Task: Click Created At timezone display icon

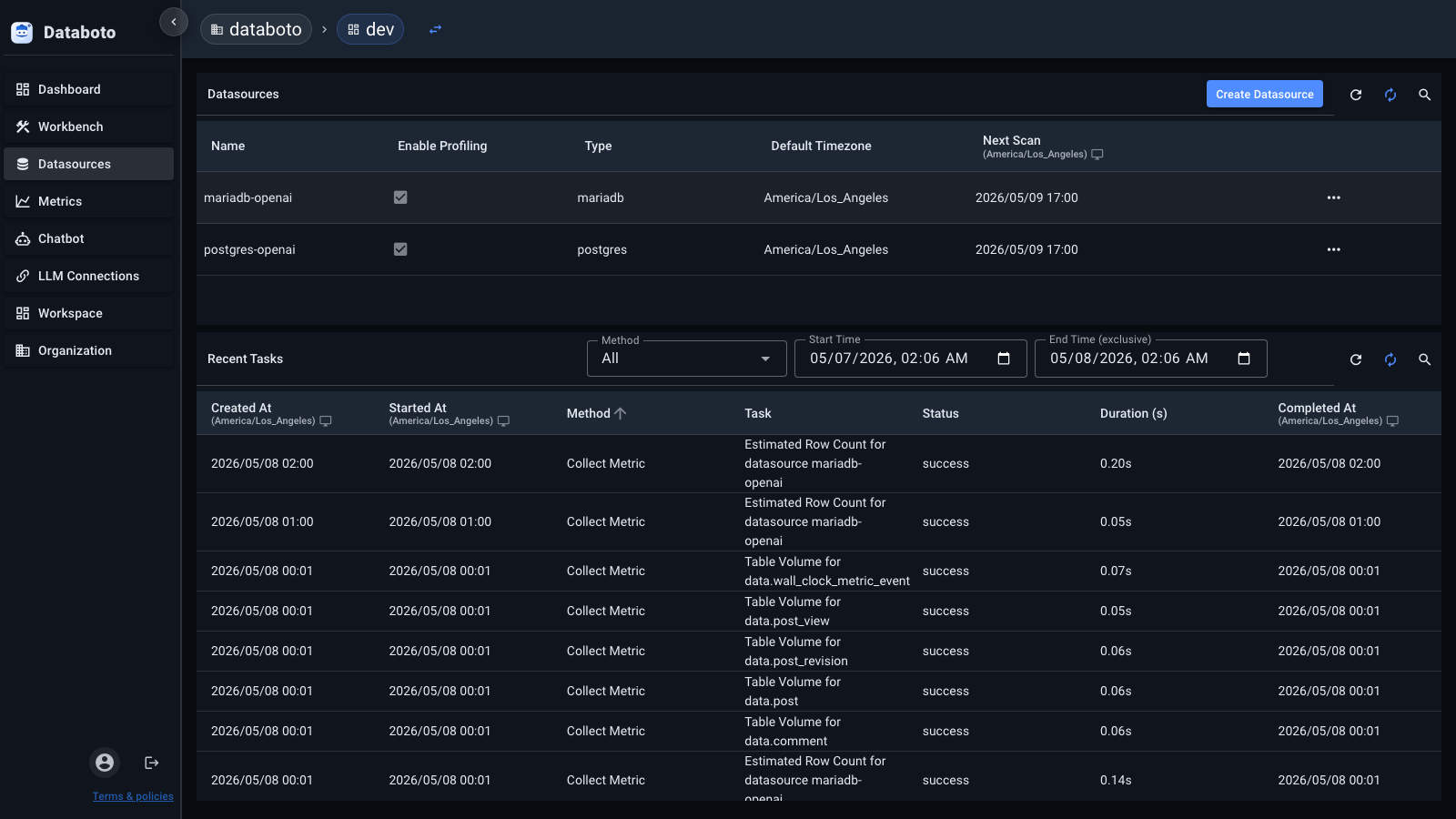Action: [326, 421]
